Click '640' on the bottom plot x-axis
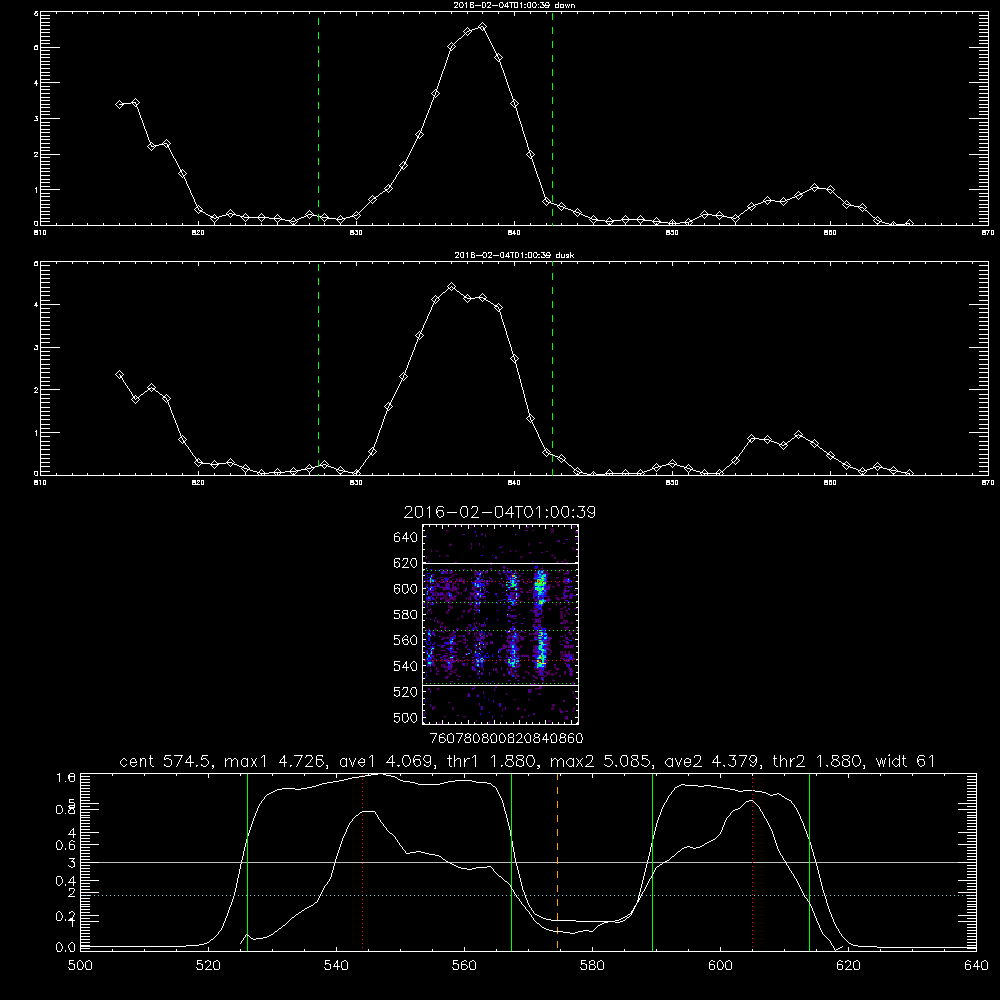The height and width of the screenshot is (1000, 1000). (976, 966)
